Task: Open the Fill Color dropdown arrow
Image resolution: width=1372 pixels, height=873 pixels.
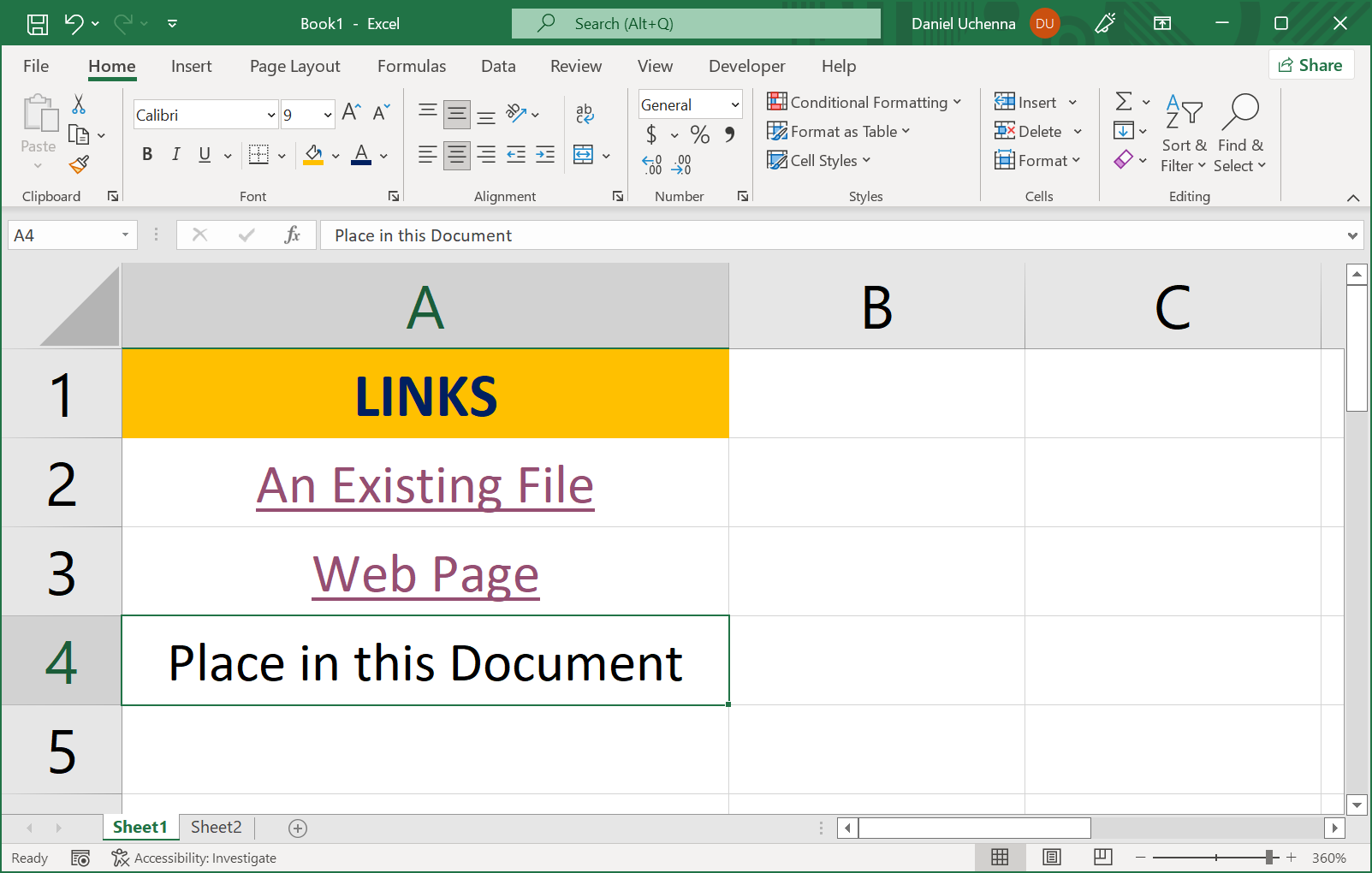Action: (x=335, y=155)
